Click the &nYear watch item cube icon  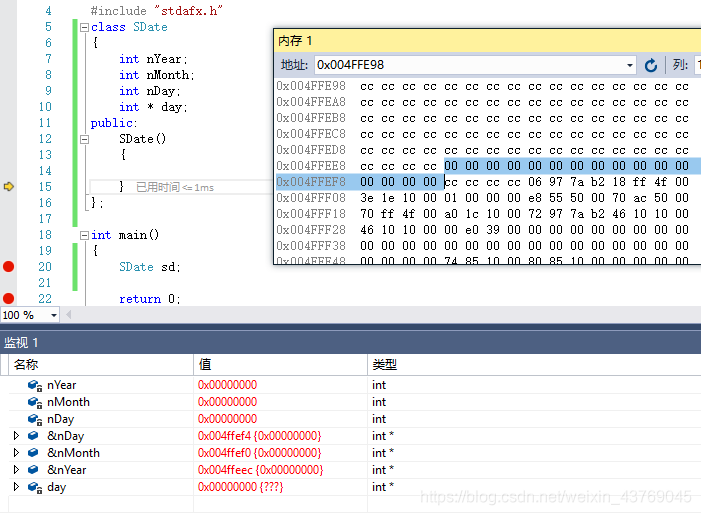pyautogui.click(x=33, y=469)
